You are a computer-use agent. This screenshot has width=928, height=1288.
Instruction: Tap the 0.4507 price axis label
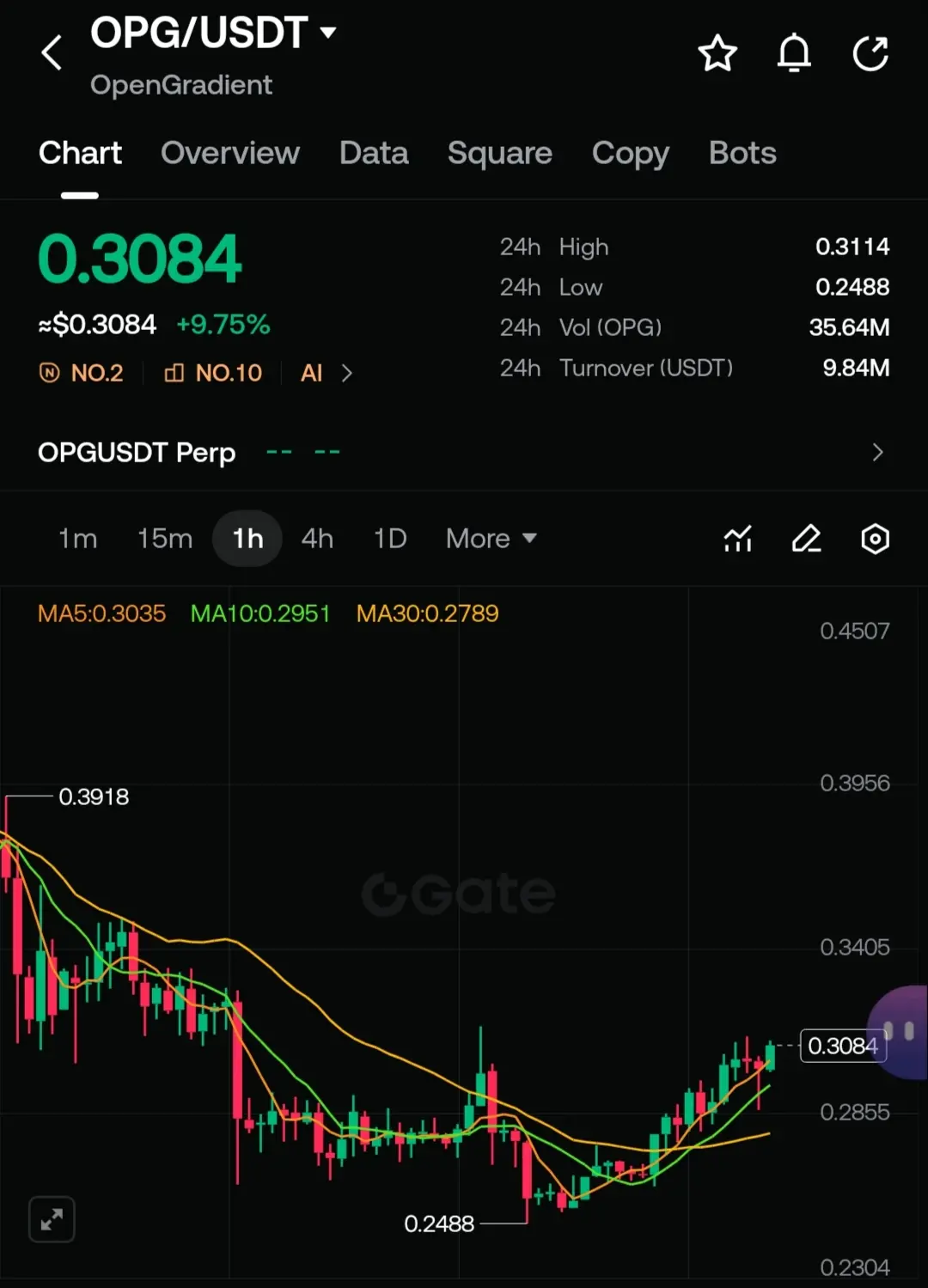coord(855,631)
